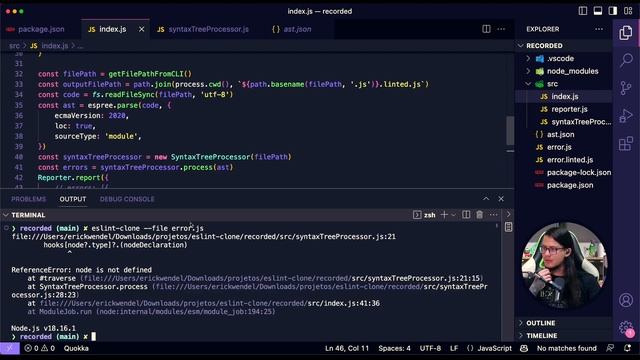Open the launch profile dropdown arrow
Viewport: 640px width, 360px height.
click(453, 215)
